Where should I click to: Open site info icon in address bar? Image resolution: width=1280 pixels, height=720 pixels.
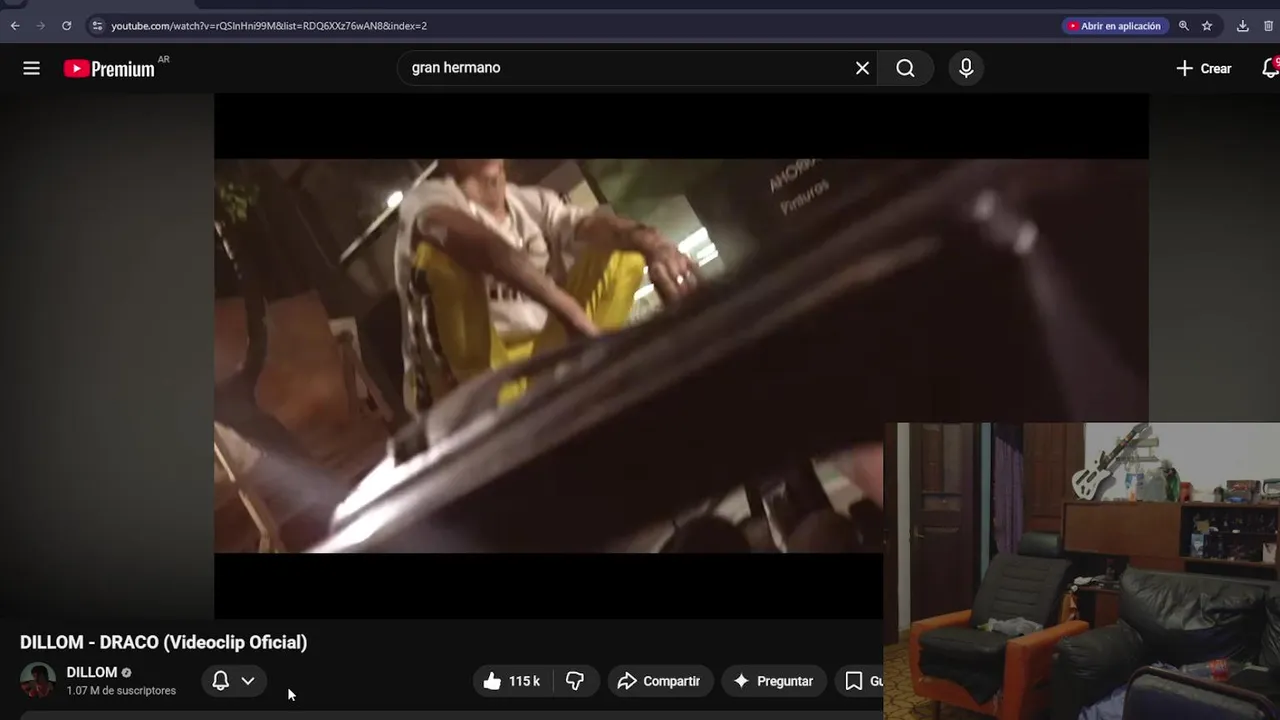coord(97,26)
